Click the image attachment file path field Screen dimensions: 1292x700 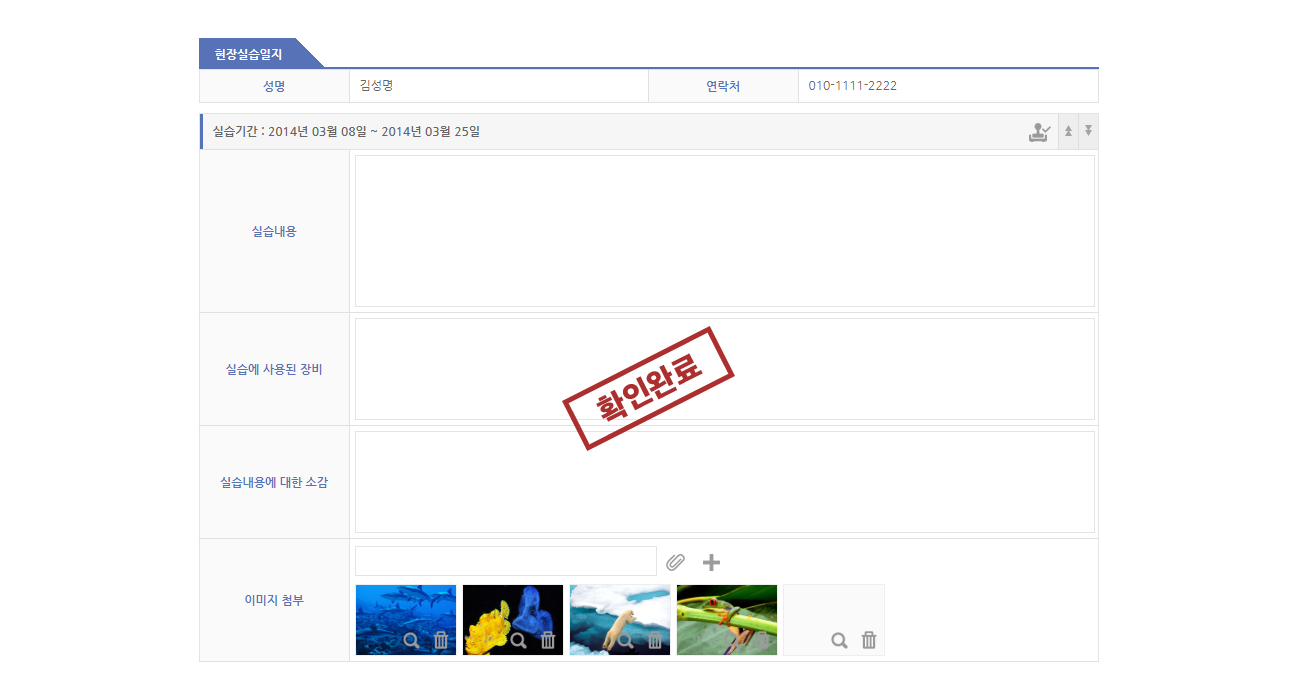505,561
